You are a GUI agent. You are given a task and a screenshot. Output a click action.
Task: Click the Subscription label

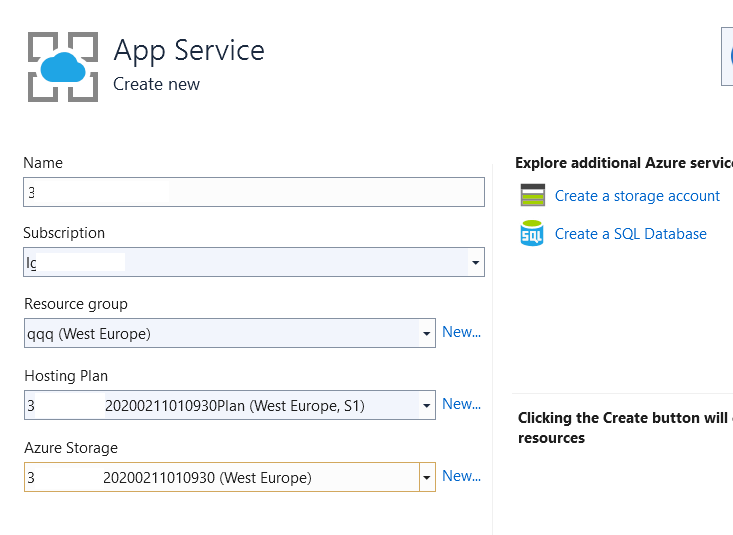tap(64, 233)
